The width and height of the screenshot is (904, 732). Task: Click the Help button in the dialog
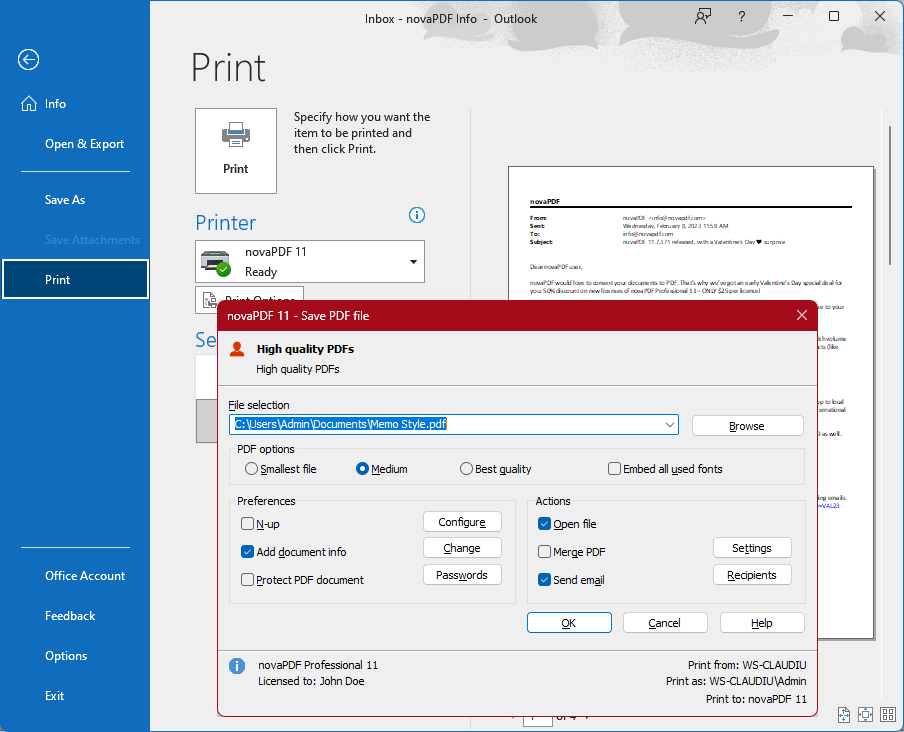click(x=762, y=623)
